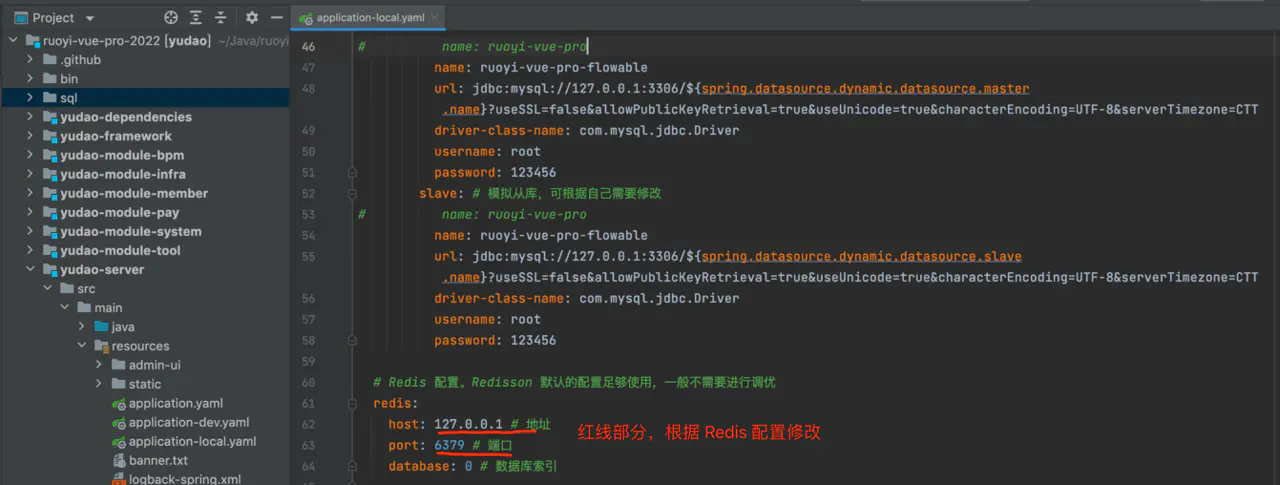The width and height of the screenshot is (1280, 485).
Task: Hide the Project tool window
Action: pos(276,18)
